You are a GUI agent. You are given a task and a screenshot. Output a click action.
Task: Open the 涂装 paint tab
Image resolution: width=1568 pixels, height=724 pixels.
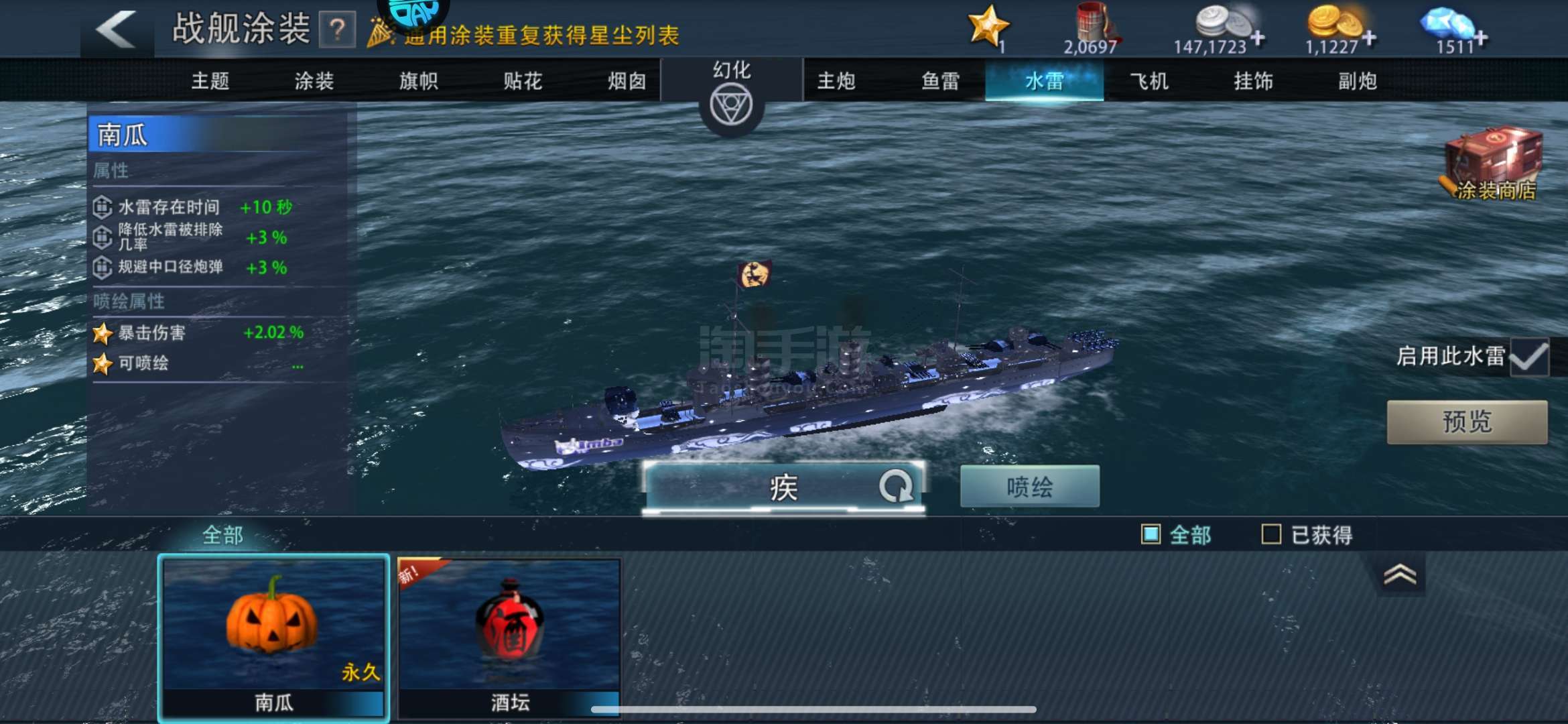pyautogui.click(x=314, y=81)
